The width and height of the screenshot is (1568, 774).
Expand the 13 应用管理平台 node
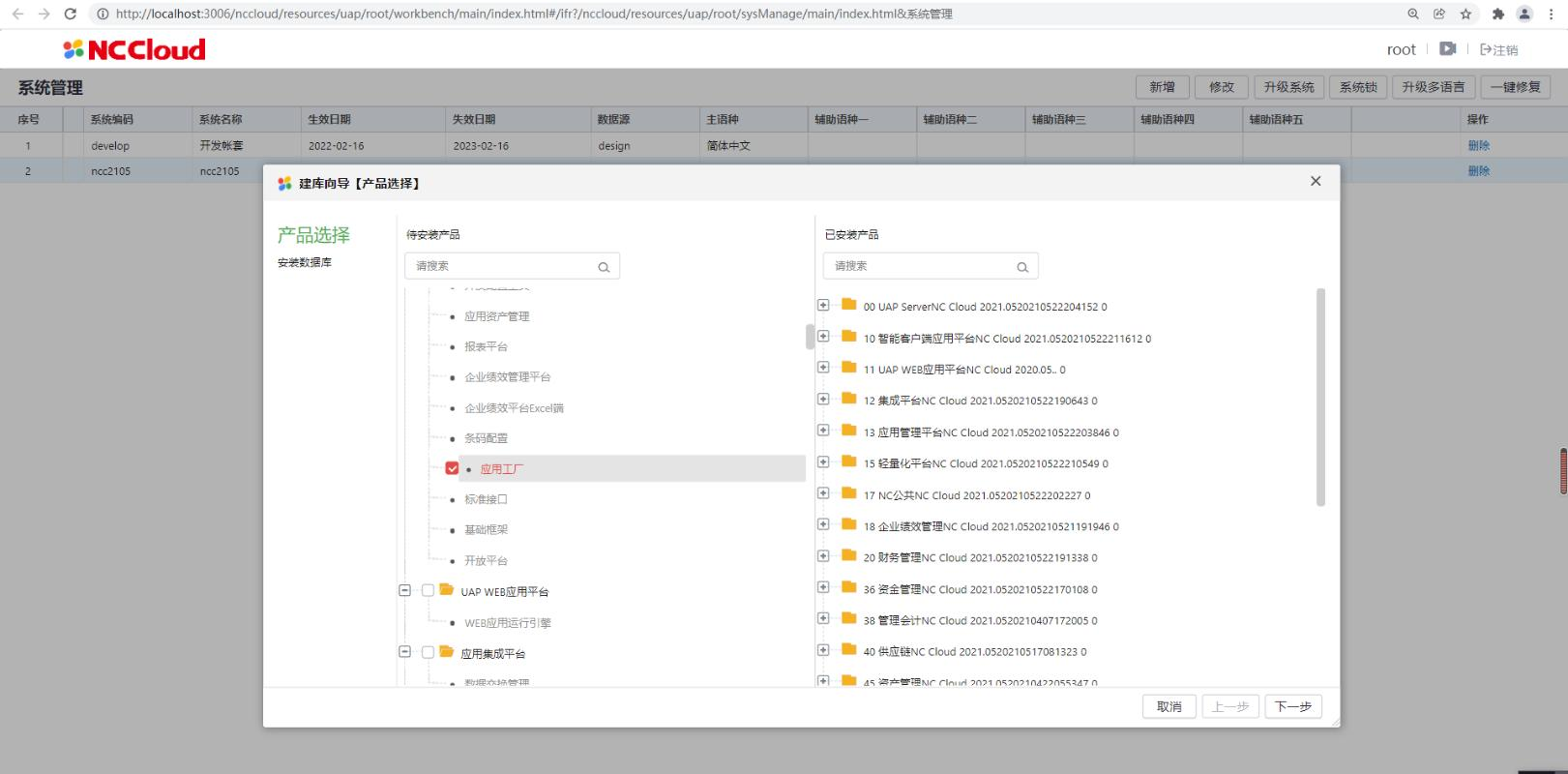[823, 431]
